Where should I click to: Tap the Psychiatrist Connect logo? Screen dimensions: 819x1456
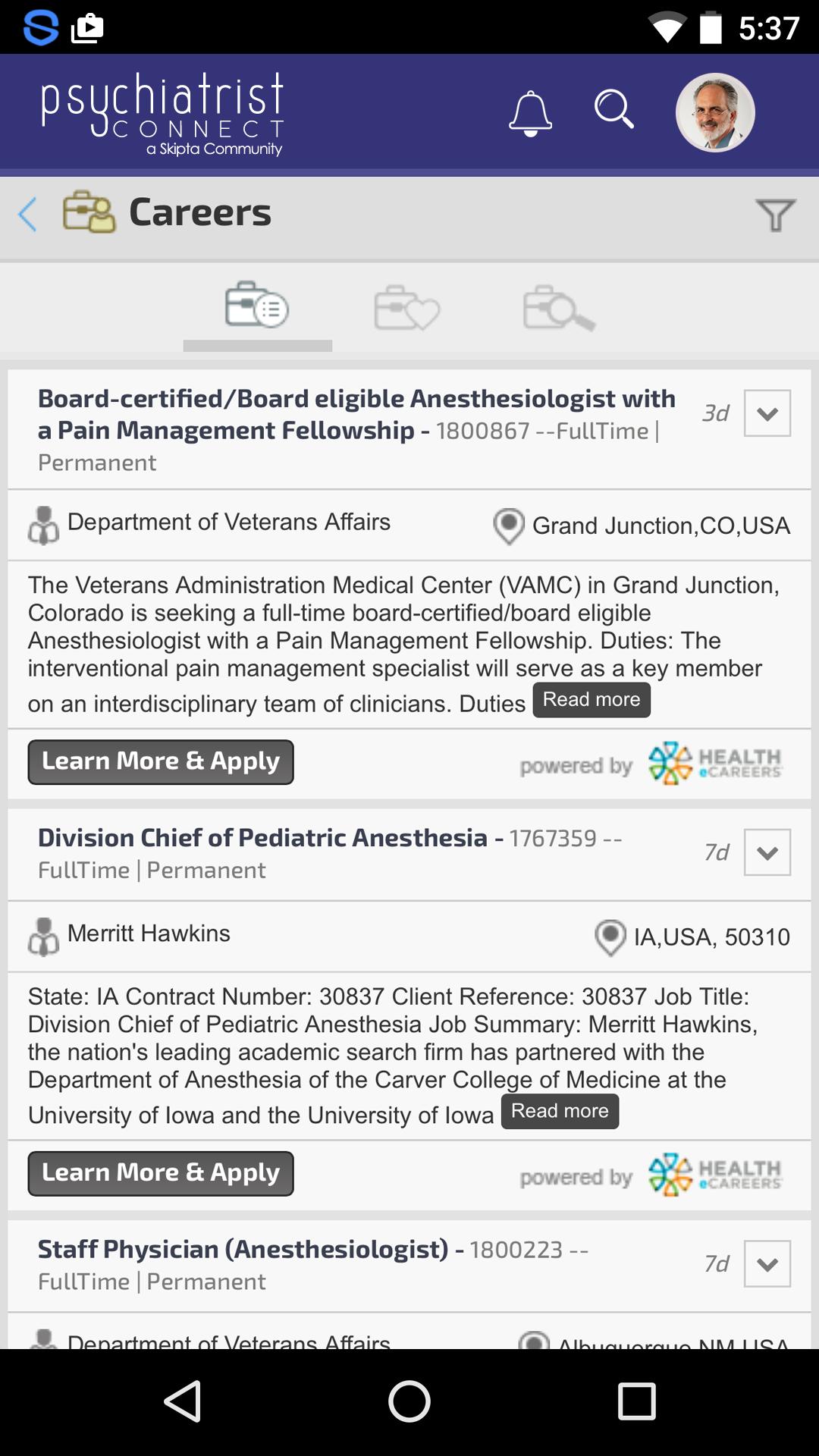tap(162, 114)
